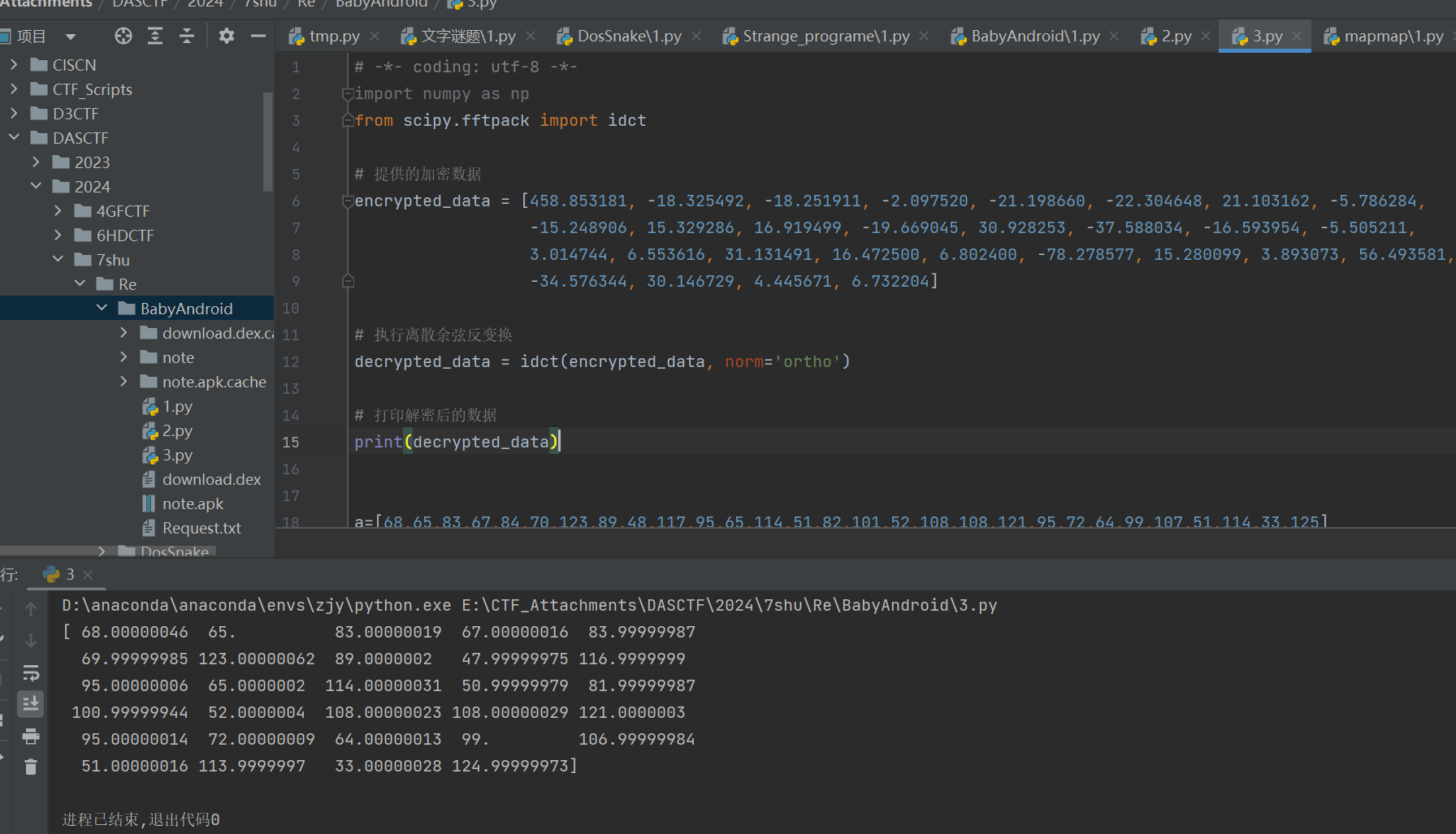Screen dimensions: 1456x834
Task: Expand the note folder
Action: pos(123,356)
